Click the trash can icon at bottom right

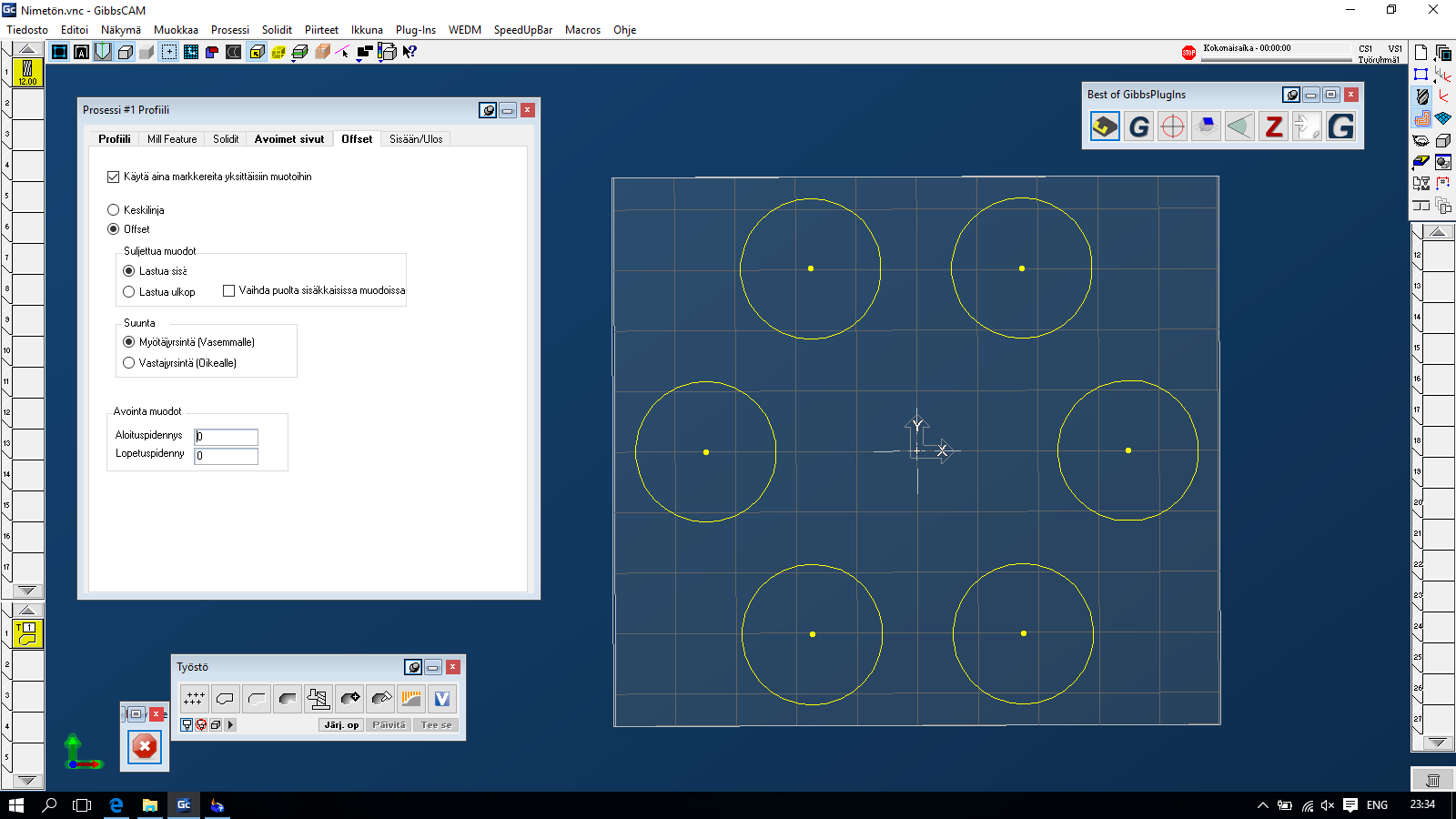pyautogui.click(x=1432, y=780)
